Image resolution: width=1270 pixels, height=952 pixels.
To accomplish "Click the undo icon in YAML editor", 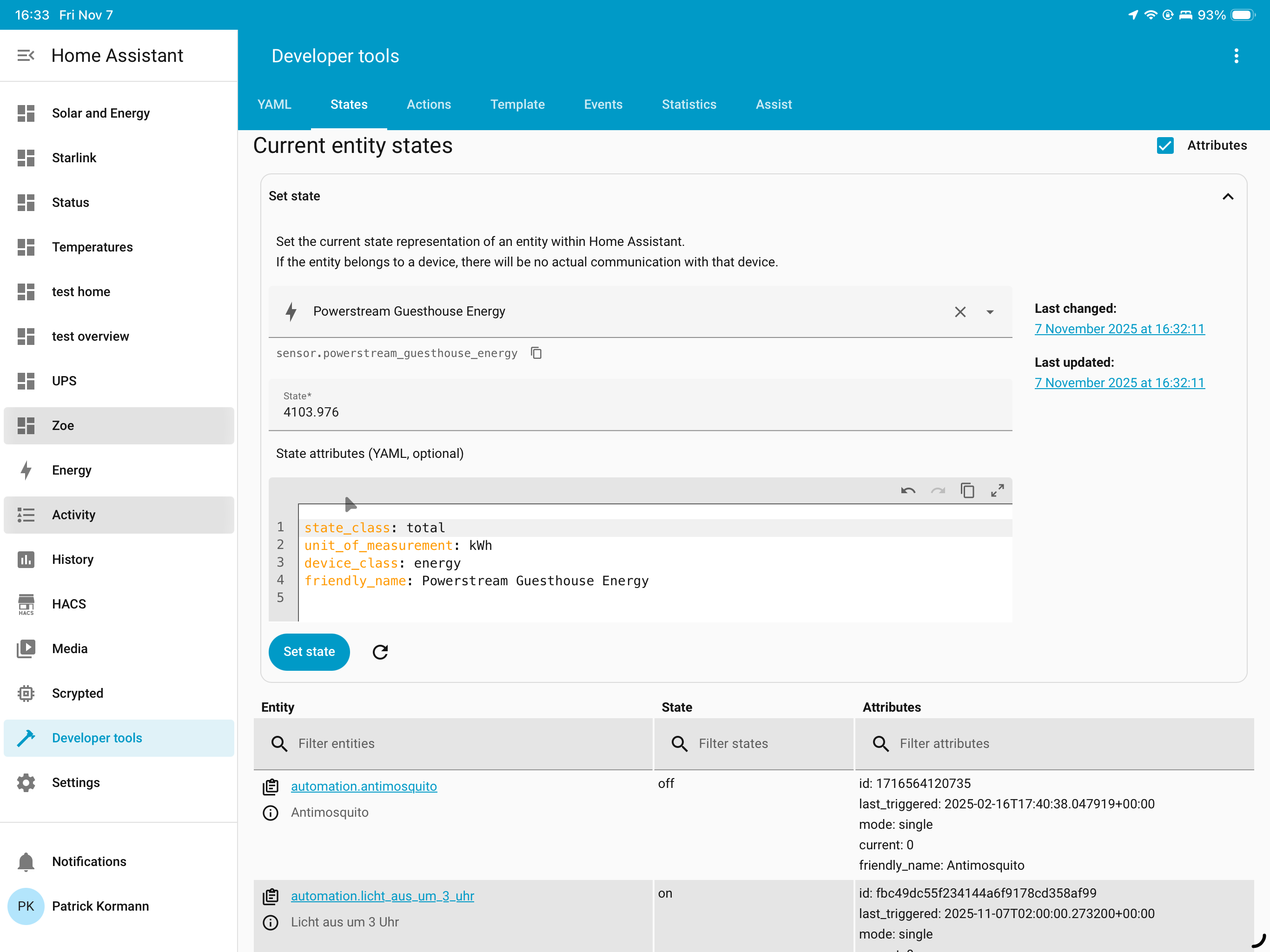I will tap(908, 490).
